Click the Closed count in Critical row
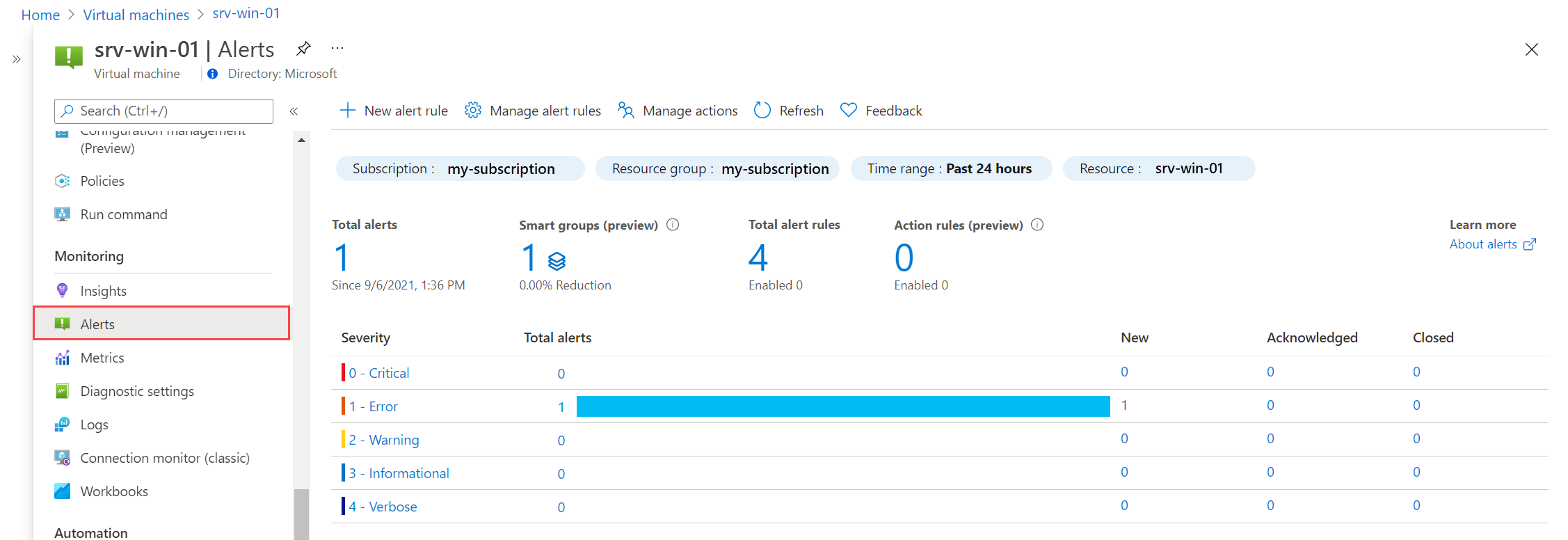This screenshot has height=540, width=1568. point(1416,372)
